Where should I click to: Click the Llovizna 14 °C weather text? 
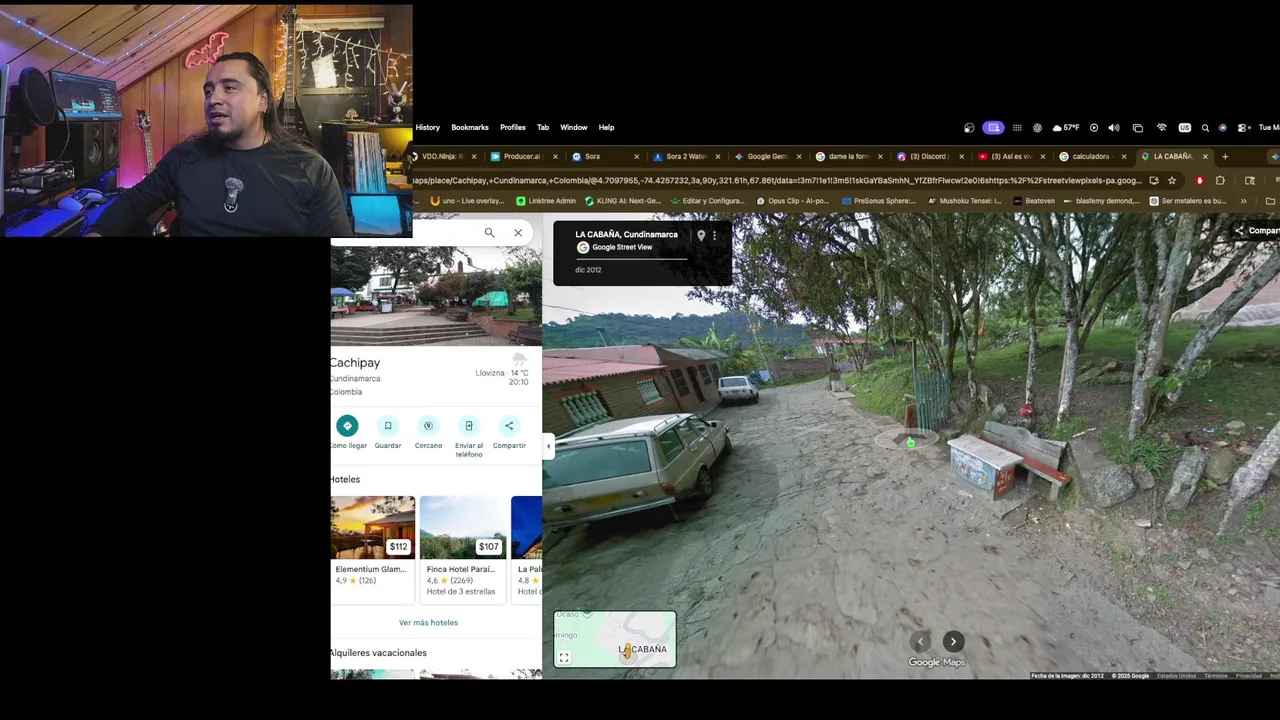pos(502,373)
